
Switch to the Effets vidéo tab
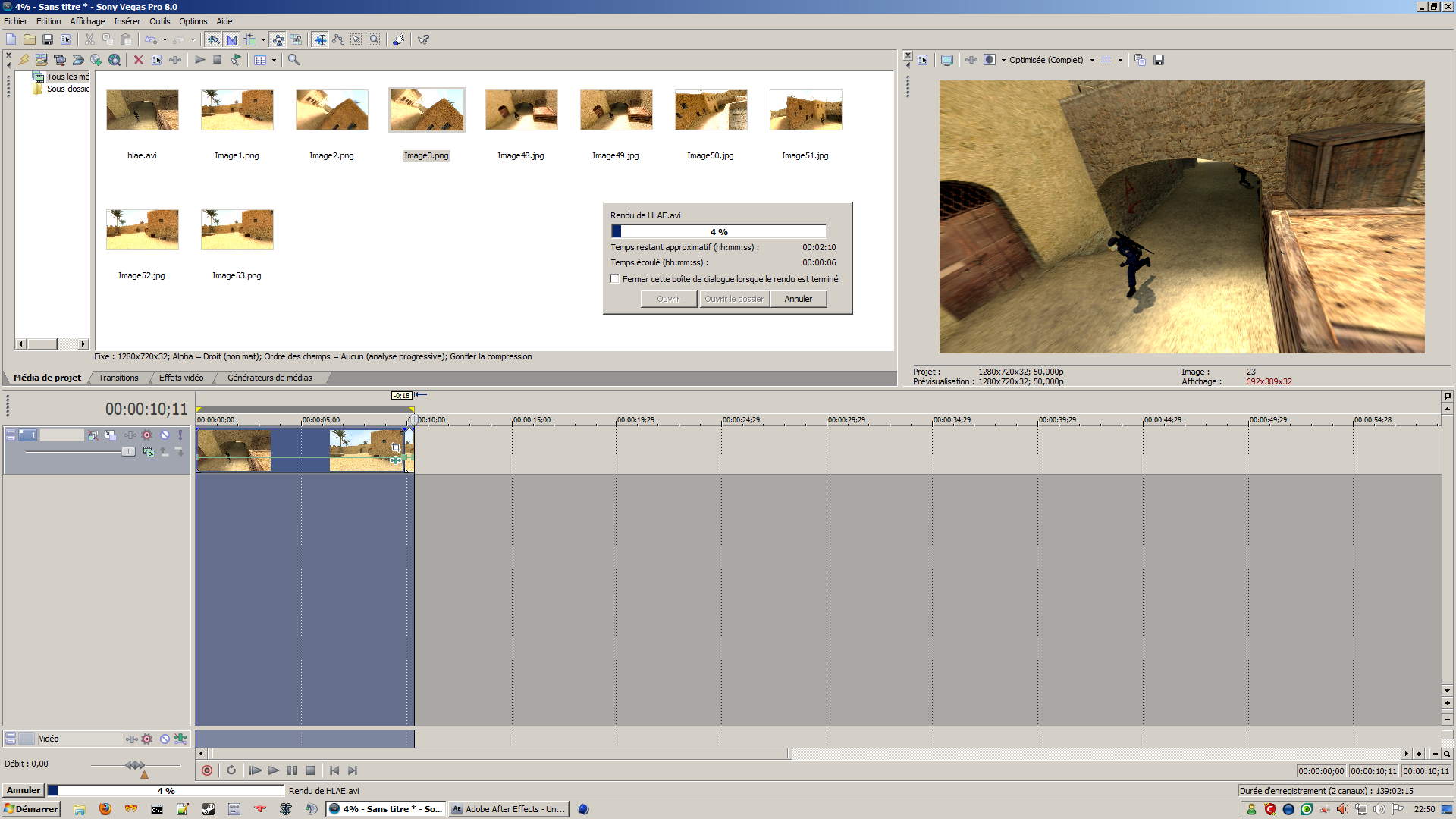tap(181, 378)
